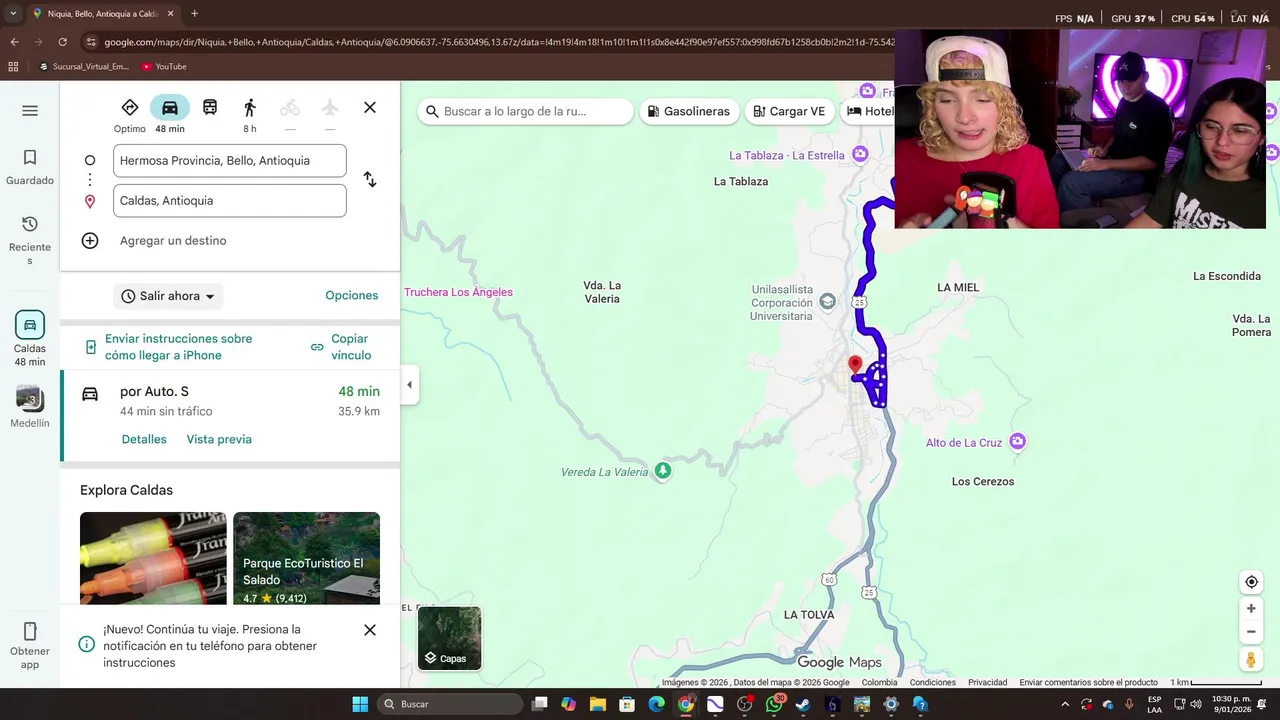This screenshot has width=1280, height=720.
Task: Open the browser tab search dropdown
Action: pyautogui.click(x=13, y=14)
